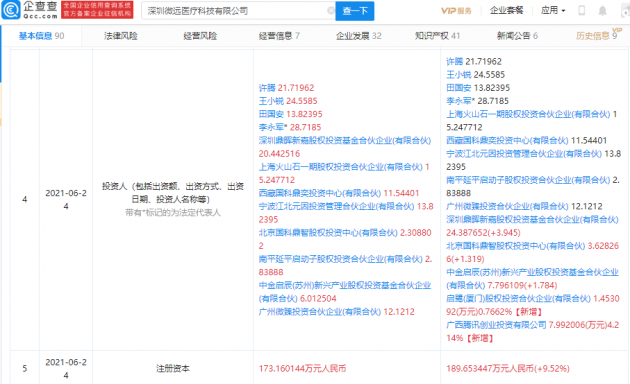
Task: Switch to 企业发展 tab
Action: [x=358, y=36]
